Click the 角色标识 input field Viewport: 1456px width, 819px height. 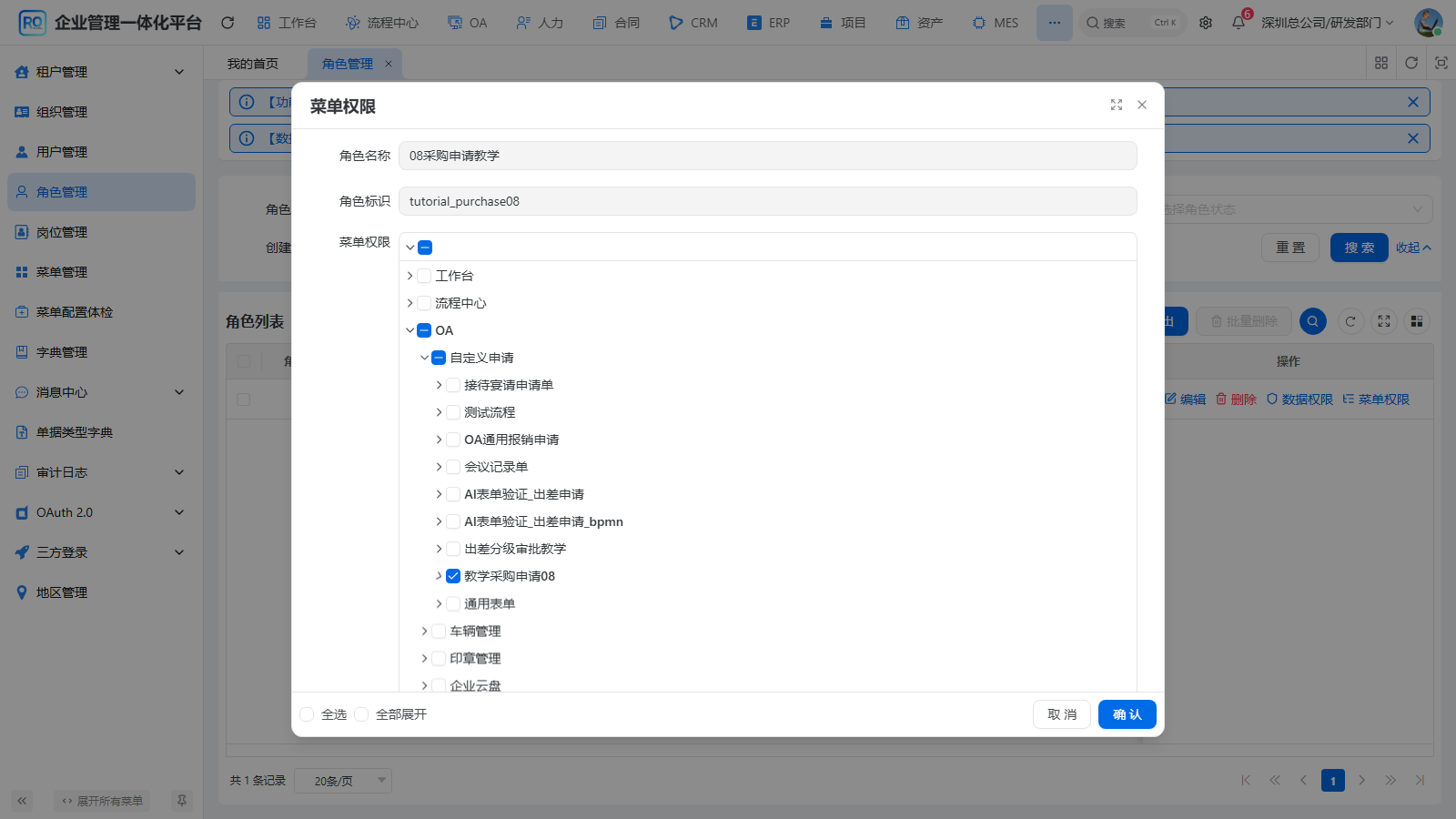pos(768,201)
